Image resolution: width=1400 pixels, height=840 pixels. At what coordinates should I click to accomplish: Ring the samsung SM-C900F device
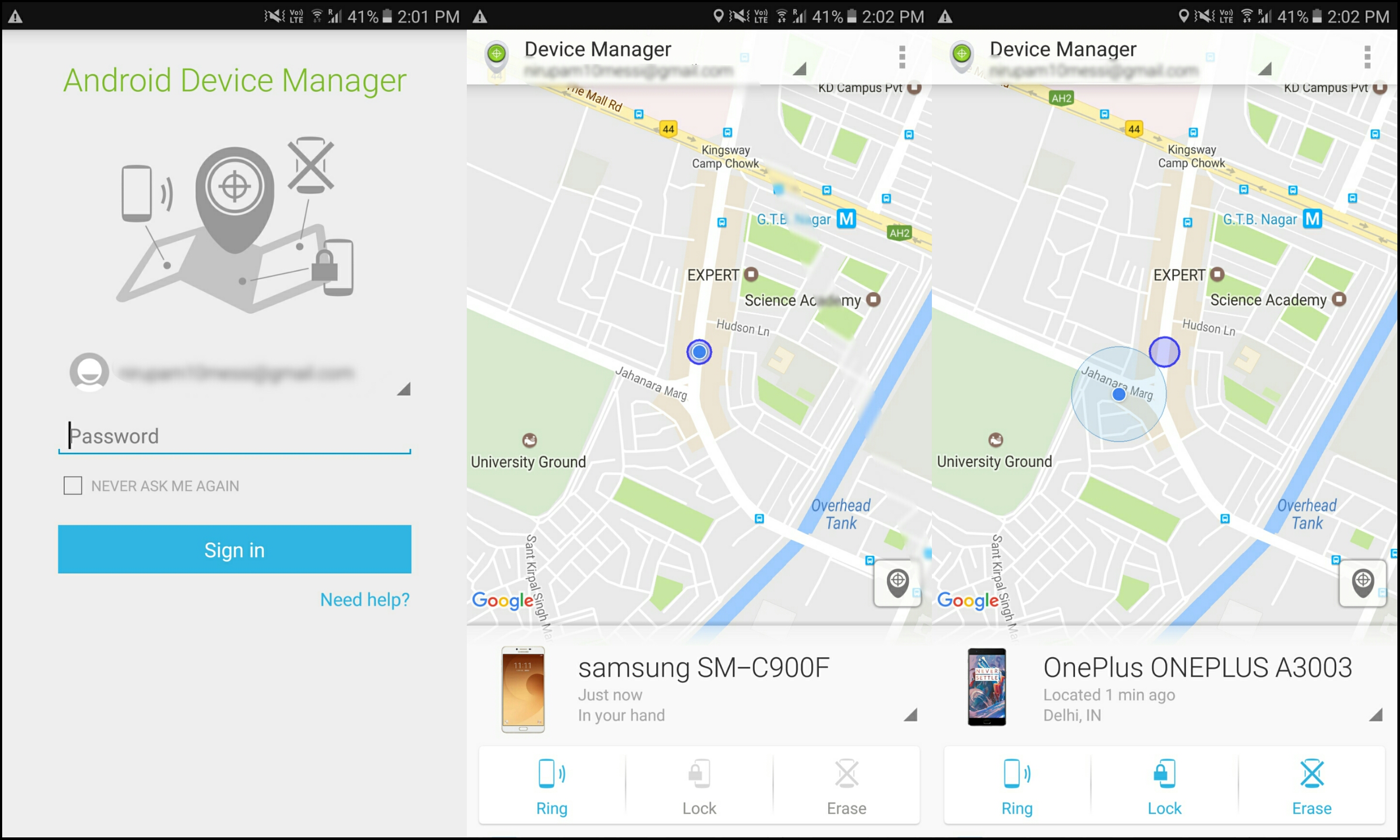(552, 787)
